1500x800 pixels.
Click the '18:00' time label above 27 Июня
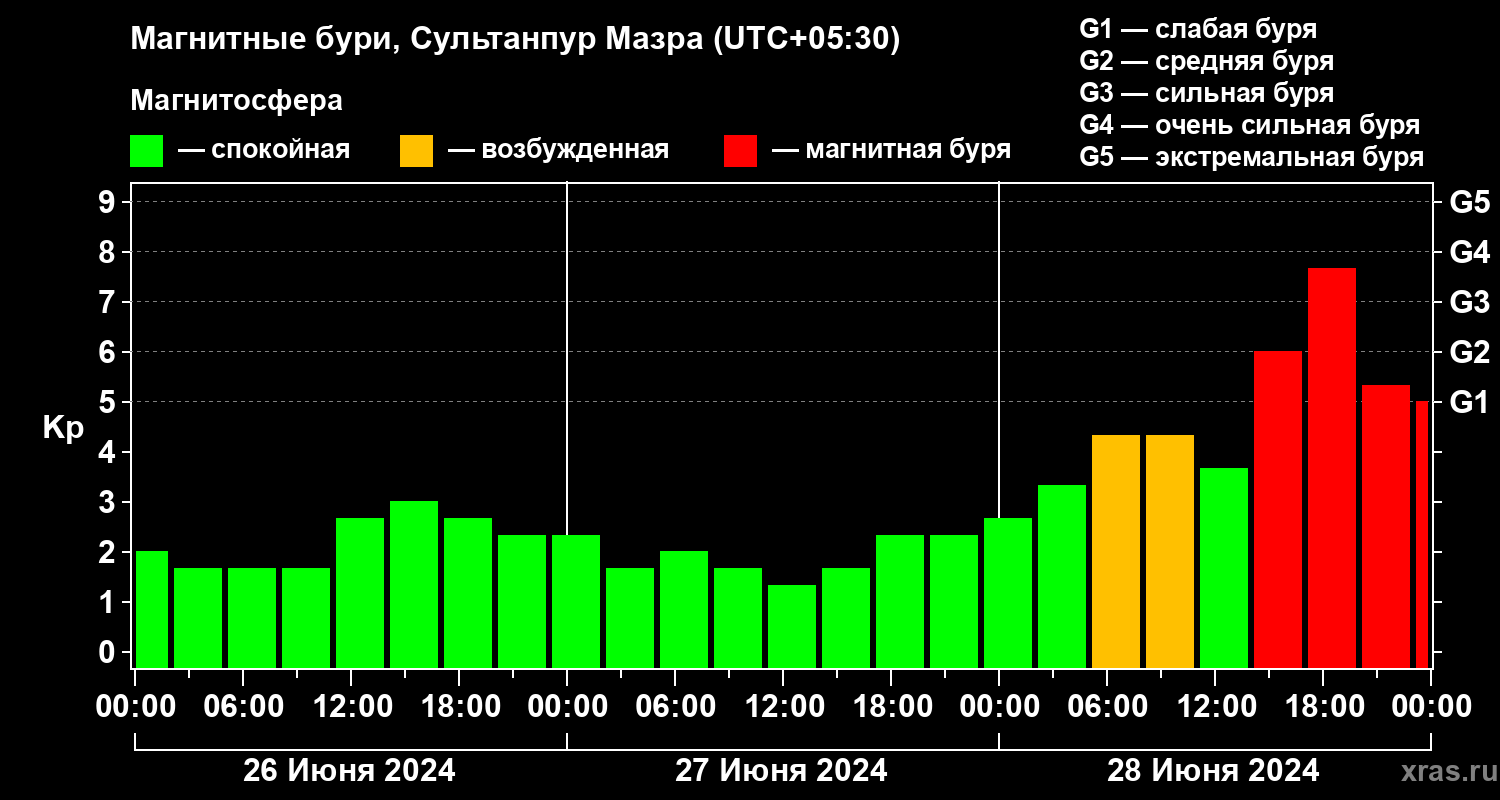(891, 706)
